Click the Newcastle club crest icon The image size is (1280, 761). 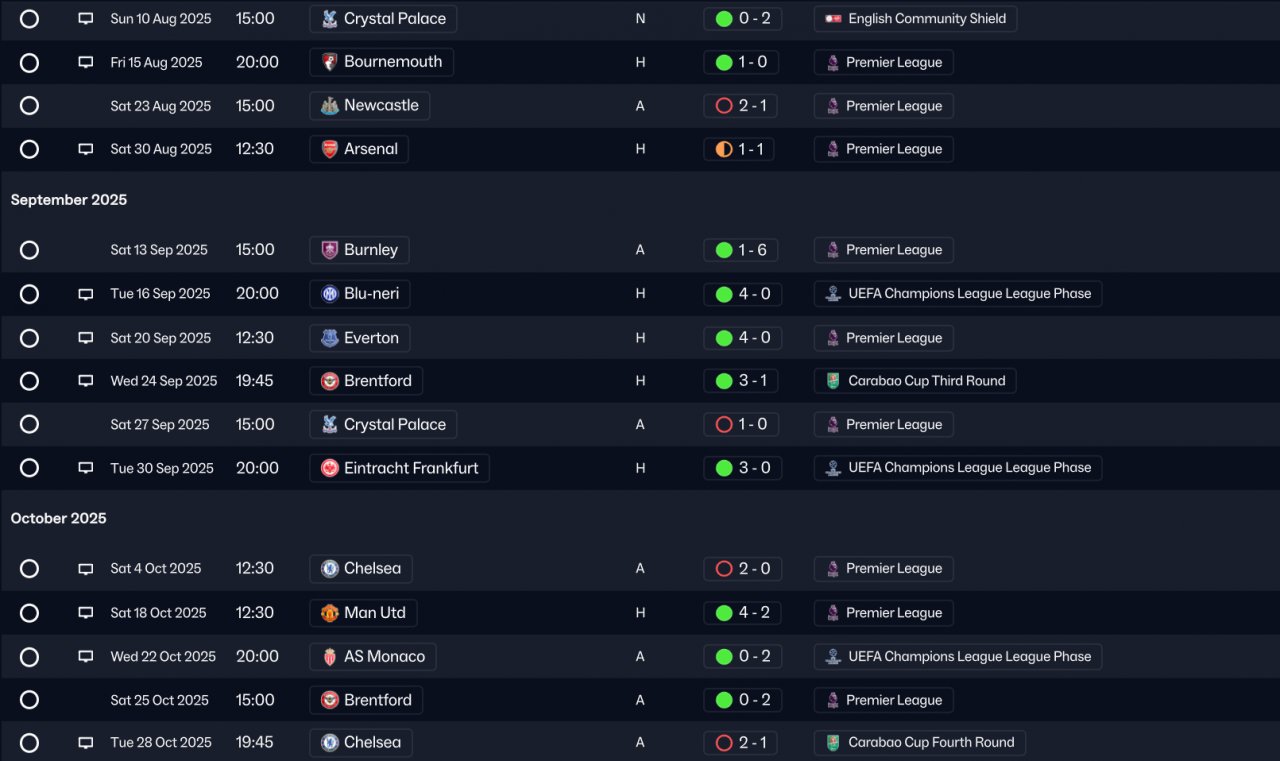[330, 106]
